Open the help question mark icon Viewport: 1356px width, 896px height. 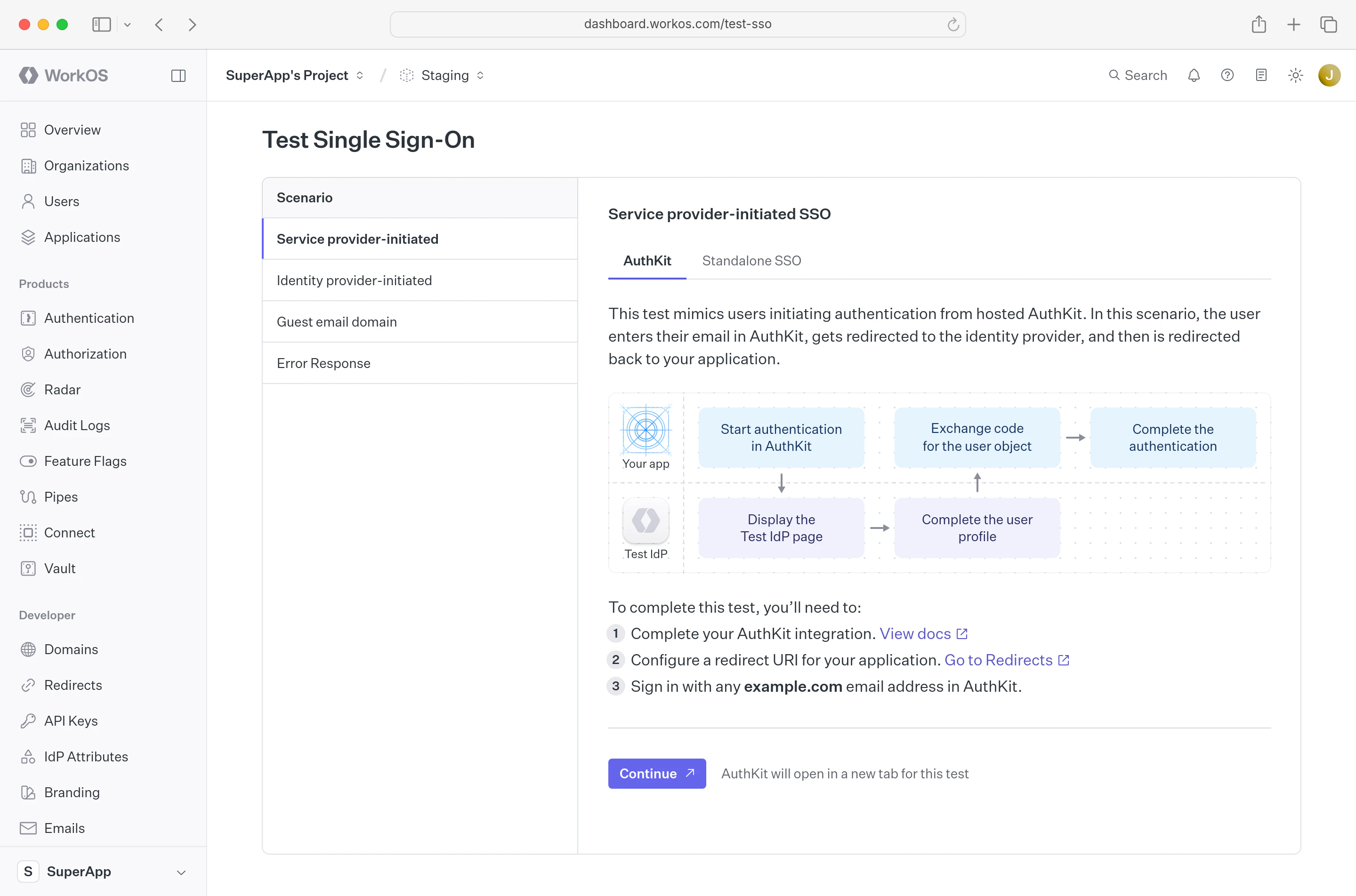point(1227,75)
